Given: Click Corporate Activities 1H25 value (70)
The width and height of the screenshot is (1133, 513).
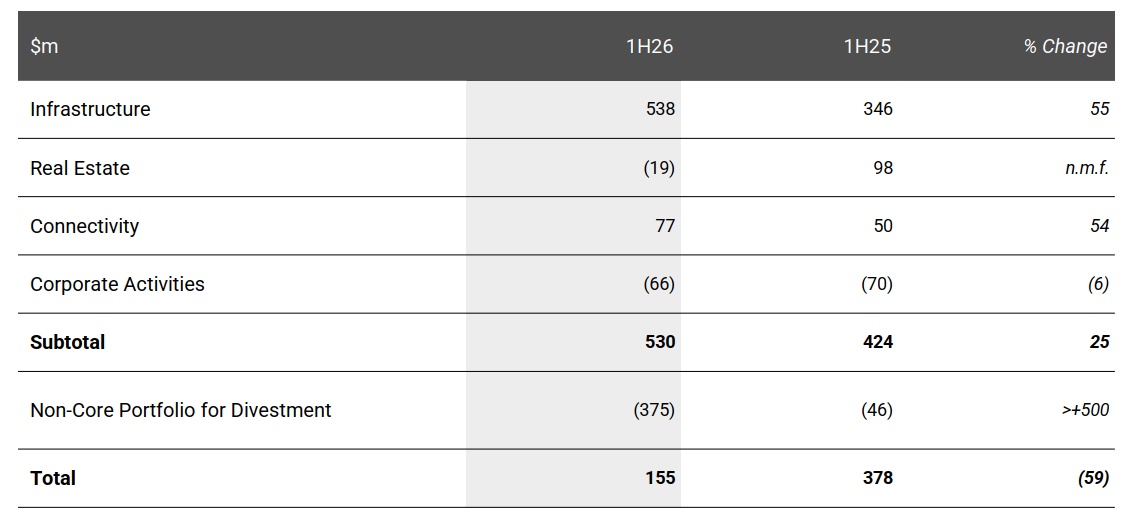Looking at the screenshot, I should point(877,284).
